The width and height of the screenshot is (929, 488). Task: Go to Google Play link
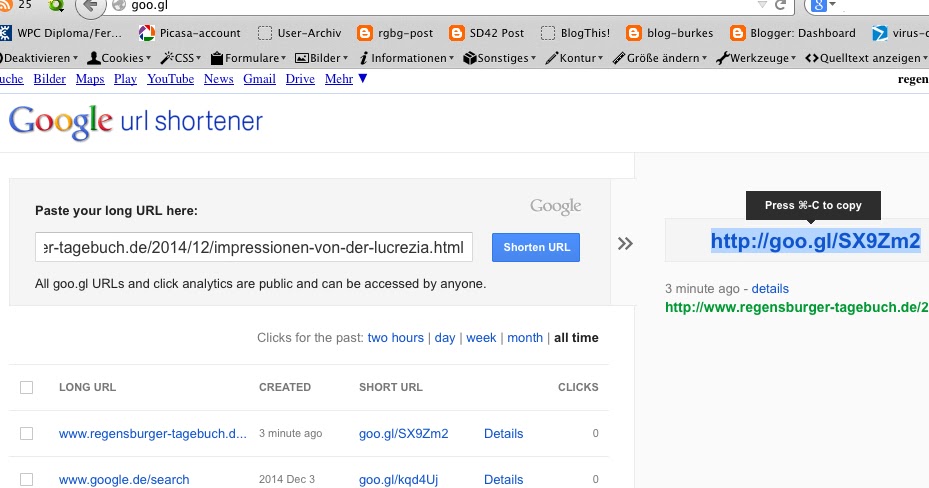click(x=125, y=79)
